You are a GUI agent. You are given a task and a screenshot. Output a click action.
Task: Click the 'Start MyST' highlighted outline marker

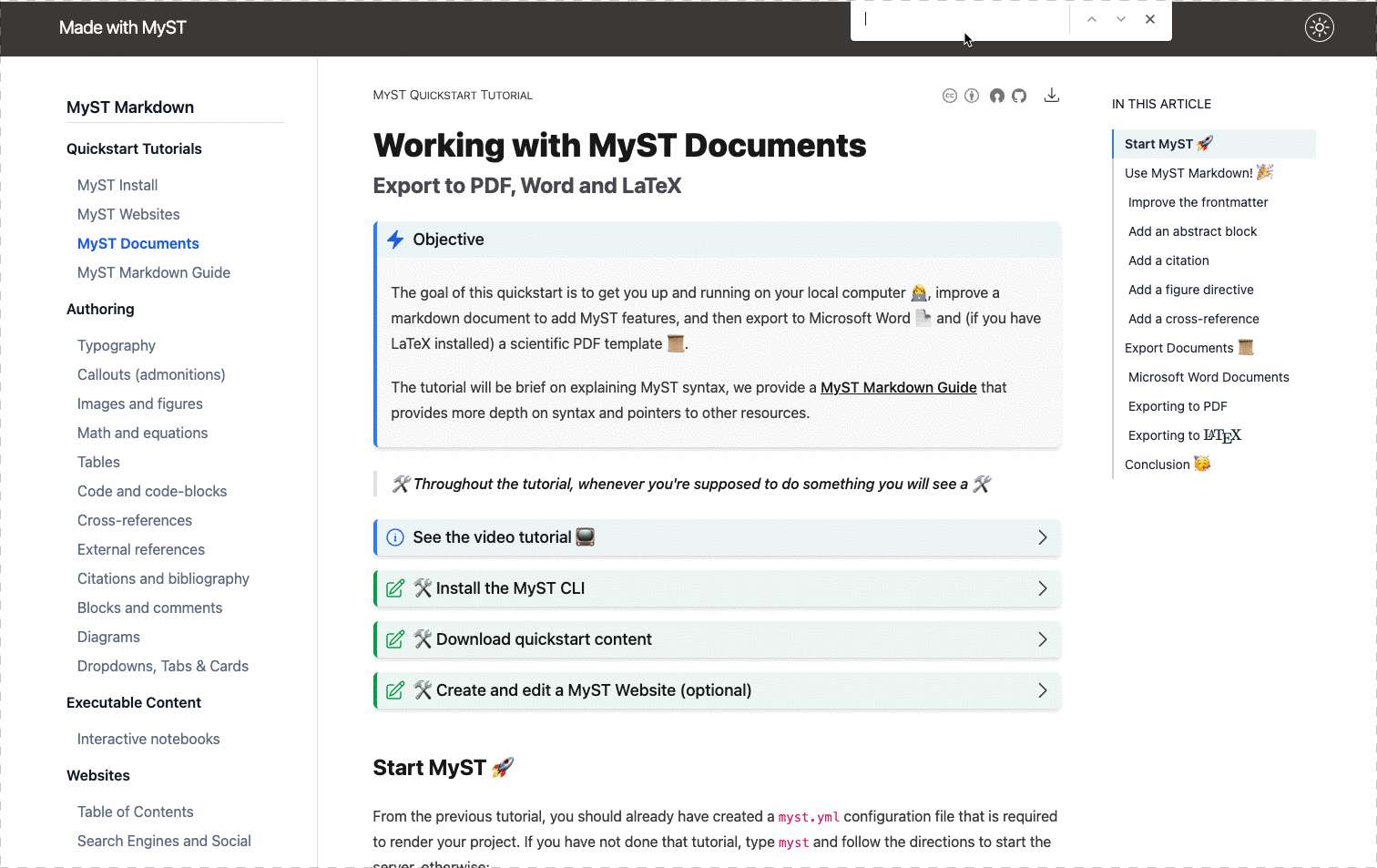(1168, 143)
